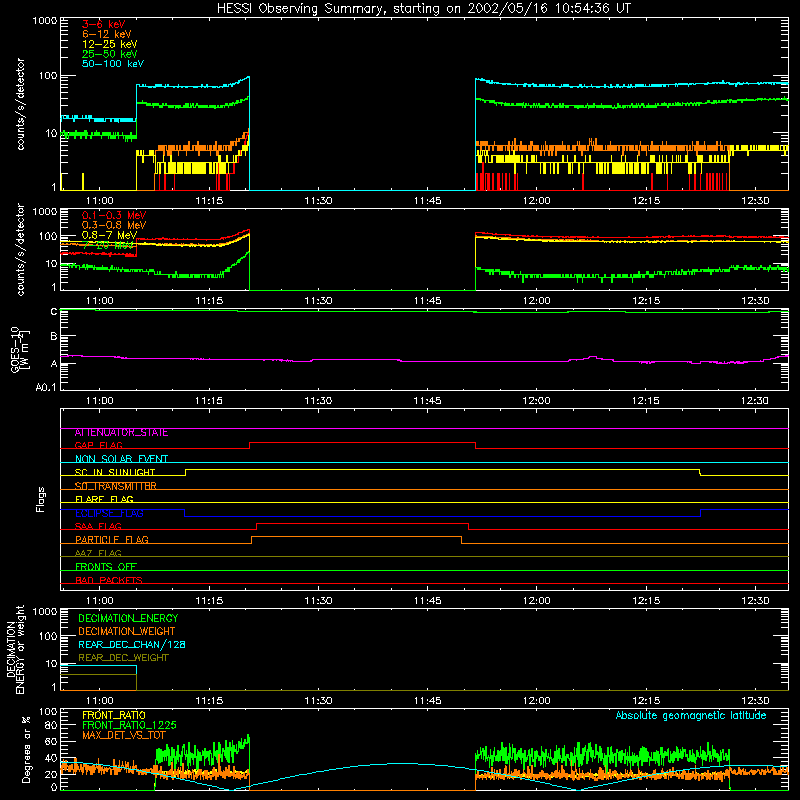Image resolution: width=800 pixels, height=800 pixels.
Task: Select the green FRONT_RATIO_1225 legend label
Action: 129,725
